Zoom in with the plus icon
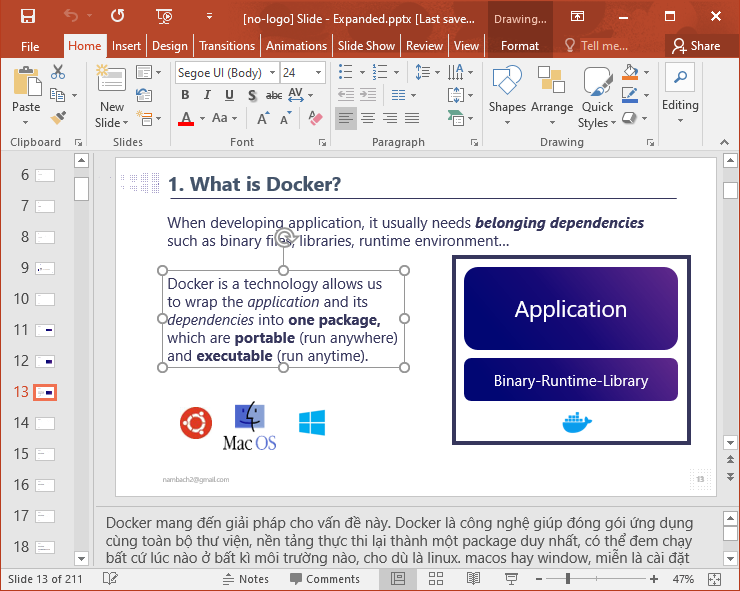This screenshot has width=740, height=591. pos(654,579)
